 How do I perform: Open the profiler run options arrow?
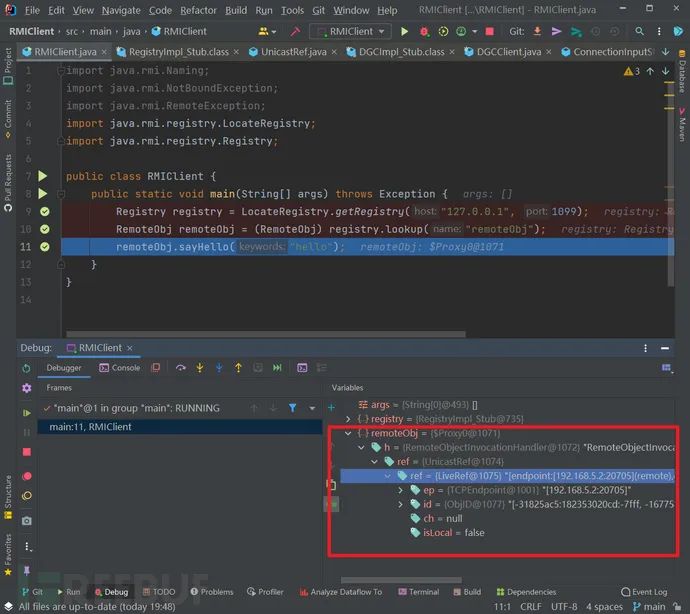point(474,32)
